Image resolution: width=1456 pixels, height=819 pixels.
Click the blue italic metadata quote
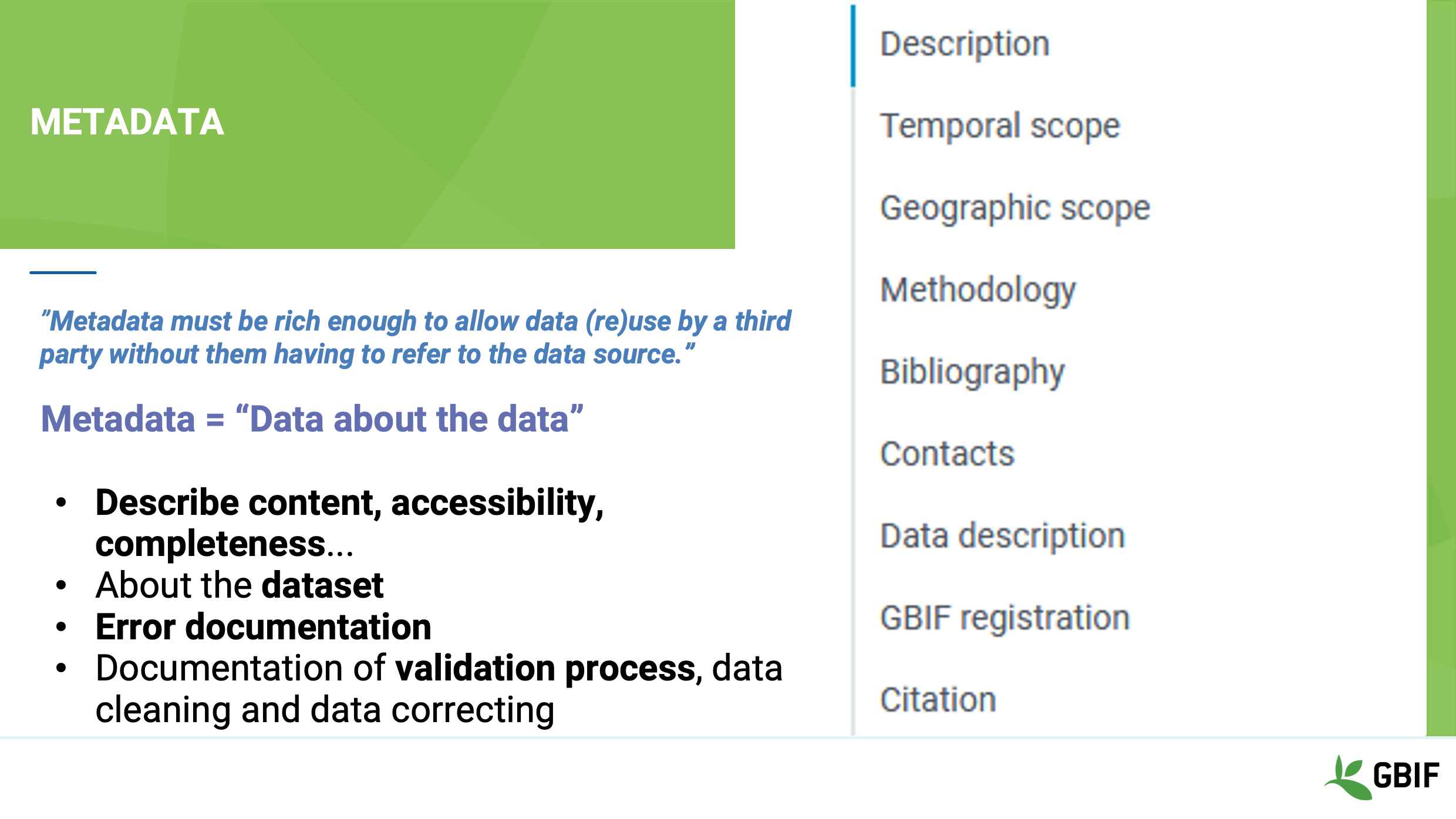point(414,338)
